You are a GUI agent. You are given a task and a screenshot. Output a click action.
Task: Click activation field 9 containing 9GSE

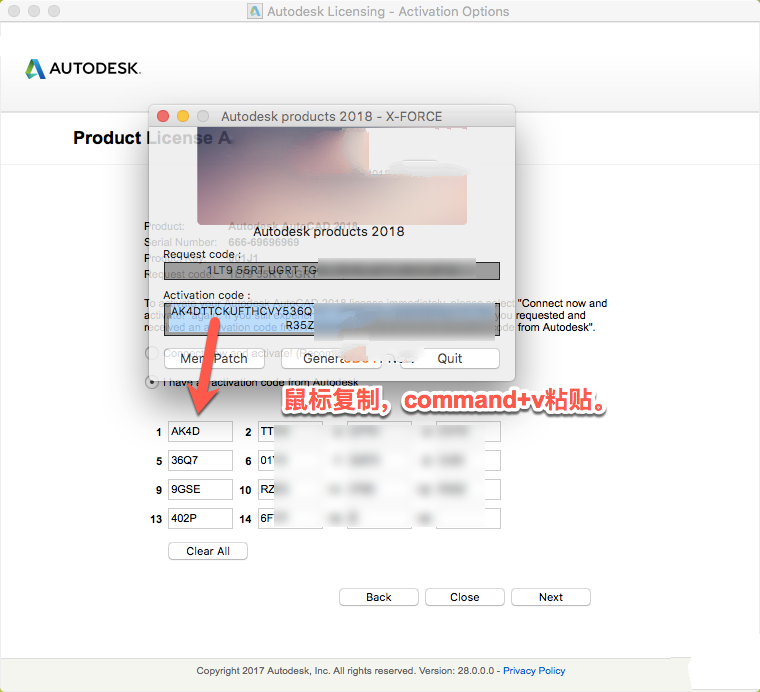point(200,489)
